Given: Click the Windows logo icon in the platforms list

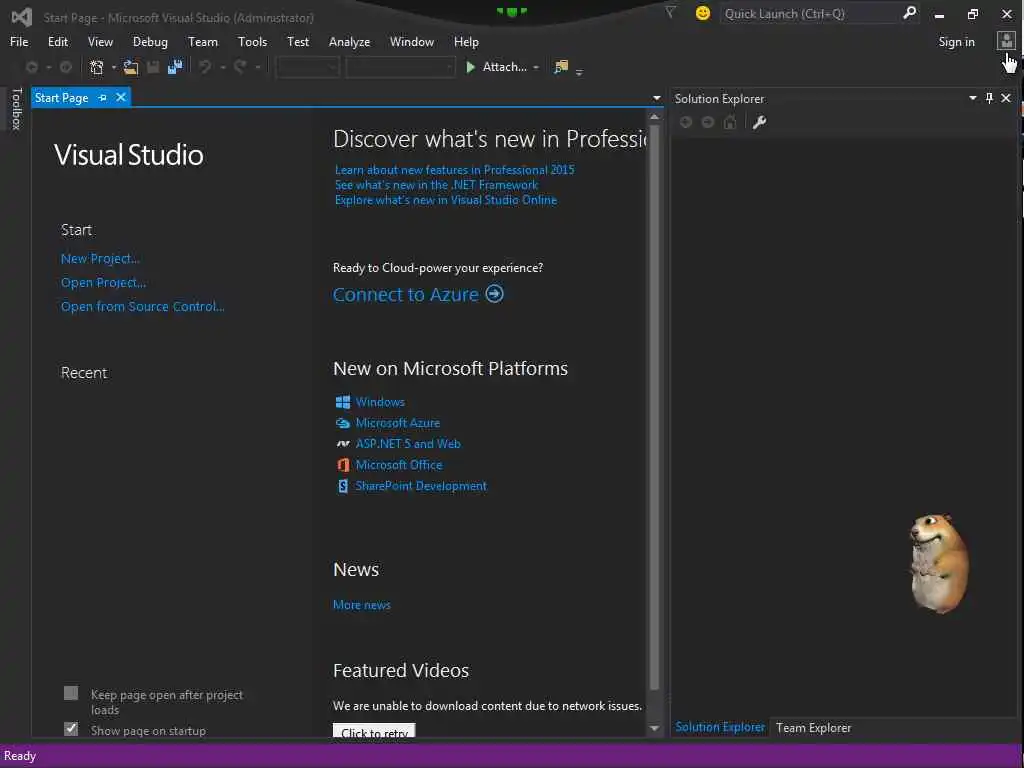Looking at the screenshot, I should 343,402.
